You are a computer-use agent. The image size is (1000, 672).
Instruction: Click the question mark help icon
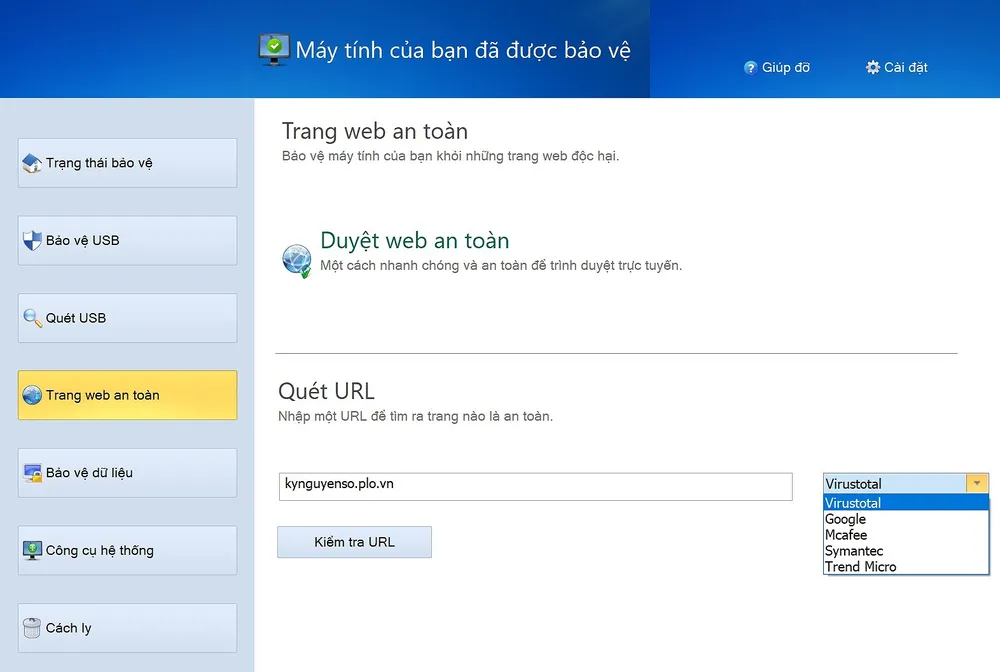pos(750,68)
